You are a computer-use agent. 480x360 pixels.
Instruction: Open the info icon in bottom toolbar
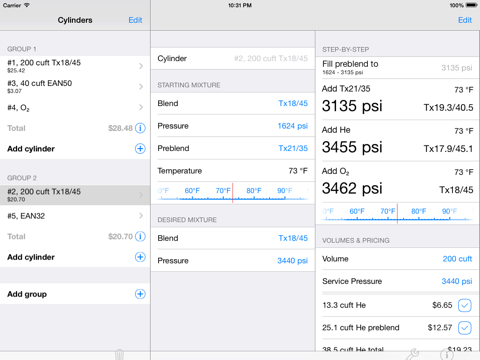[447, 354]
